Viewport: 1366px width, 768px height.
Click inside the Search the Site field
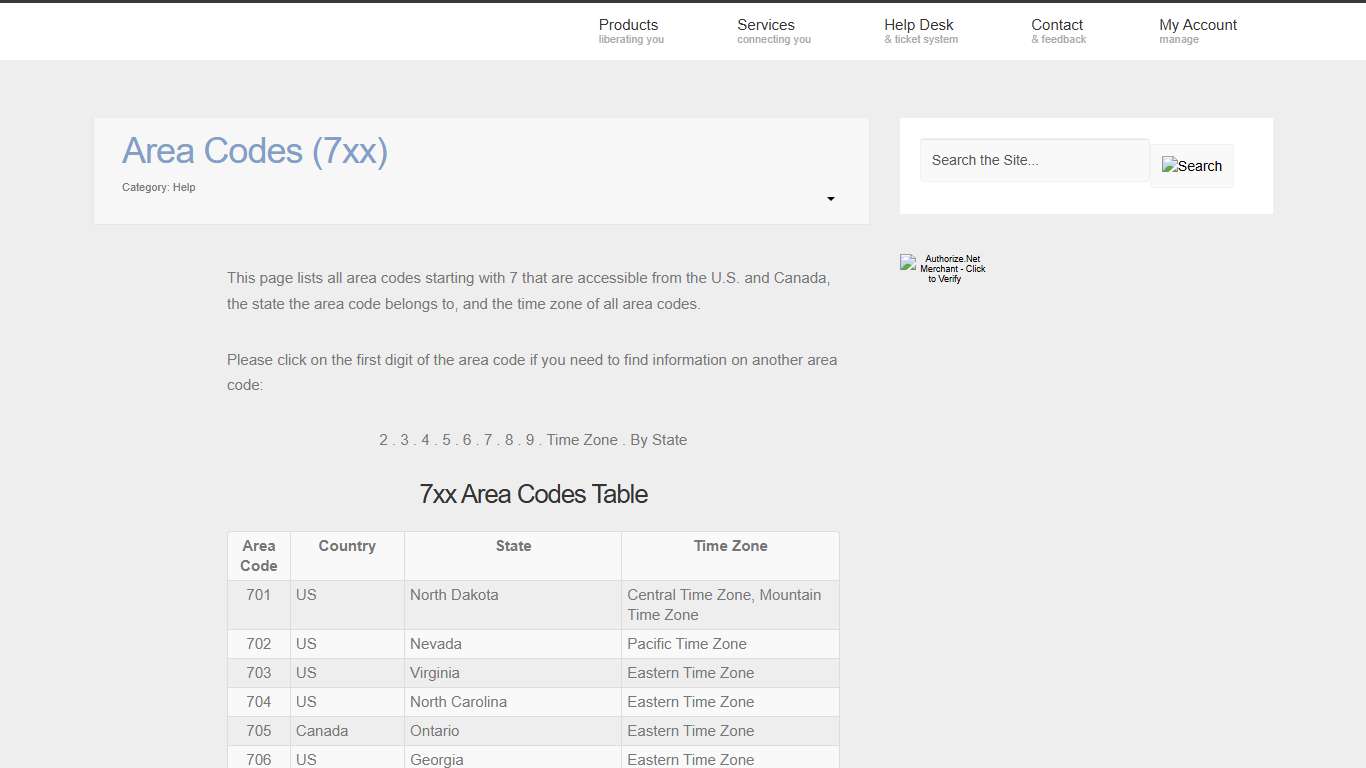[1034, 159]
